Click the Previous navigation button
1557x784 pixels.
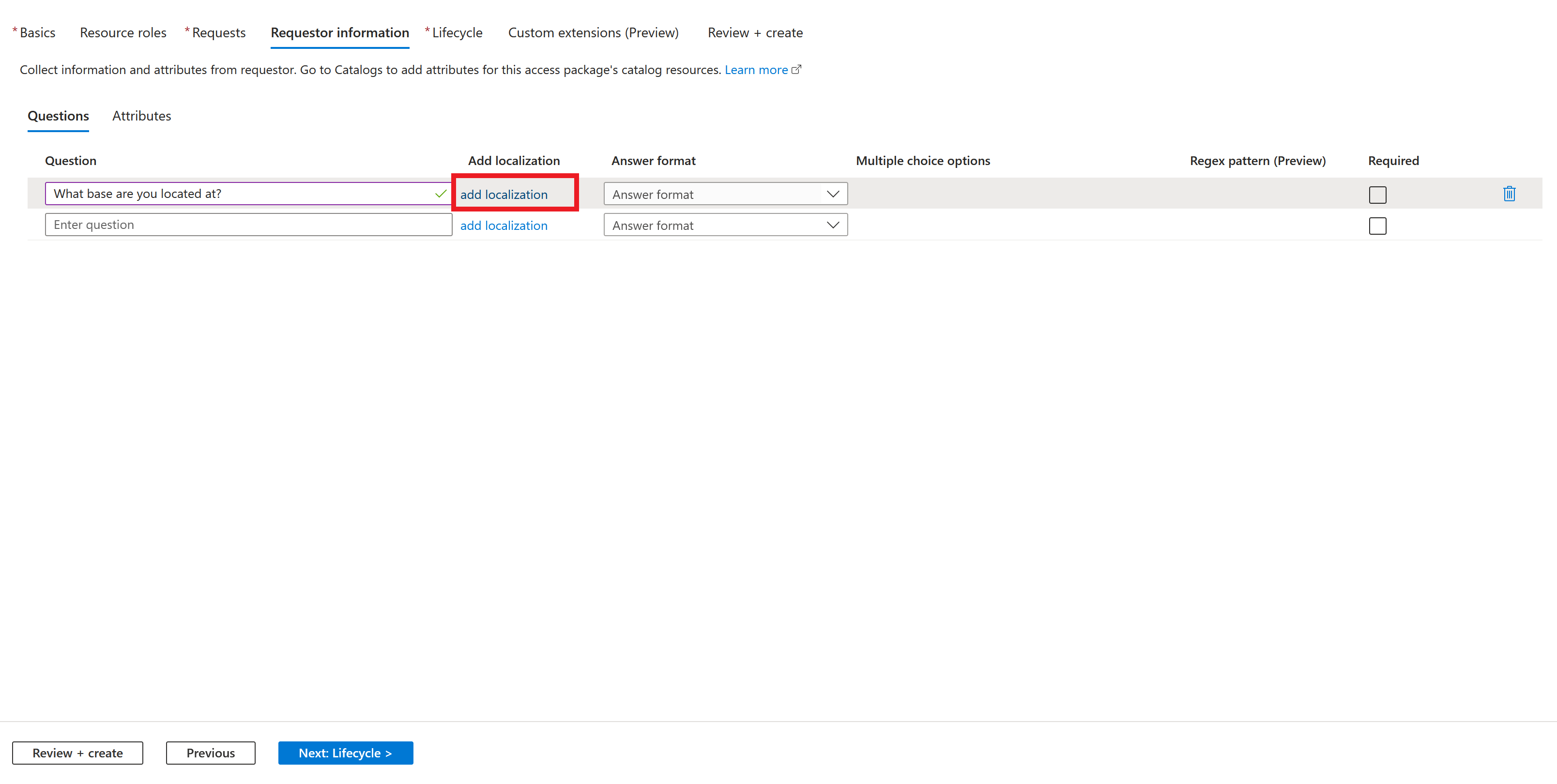(x=209, y=752)
